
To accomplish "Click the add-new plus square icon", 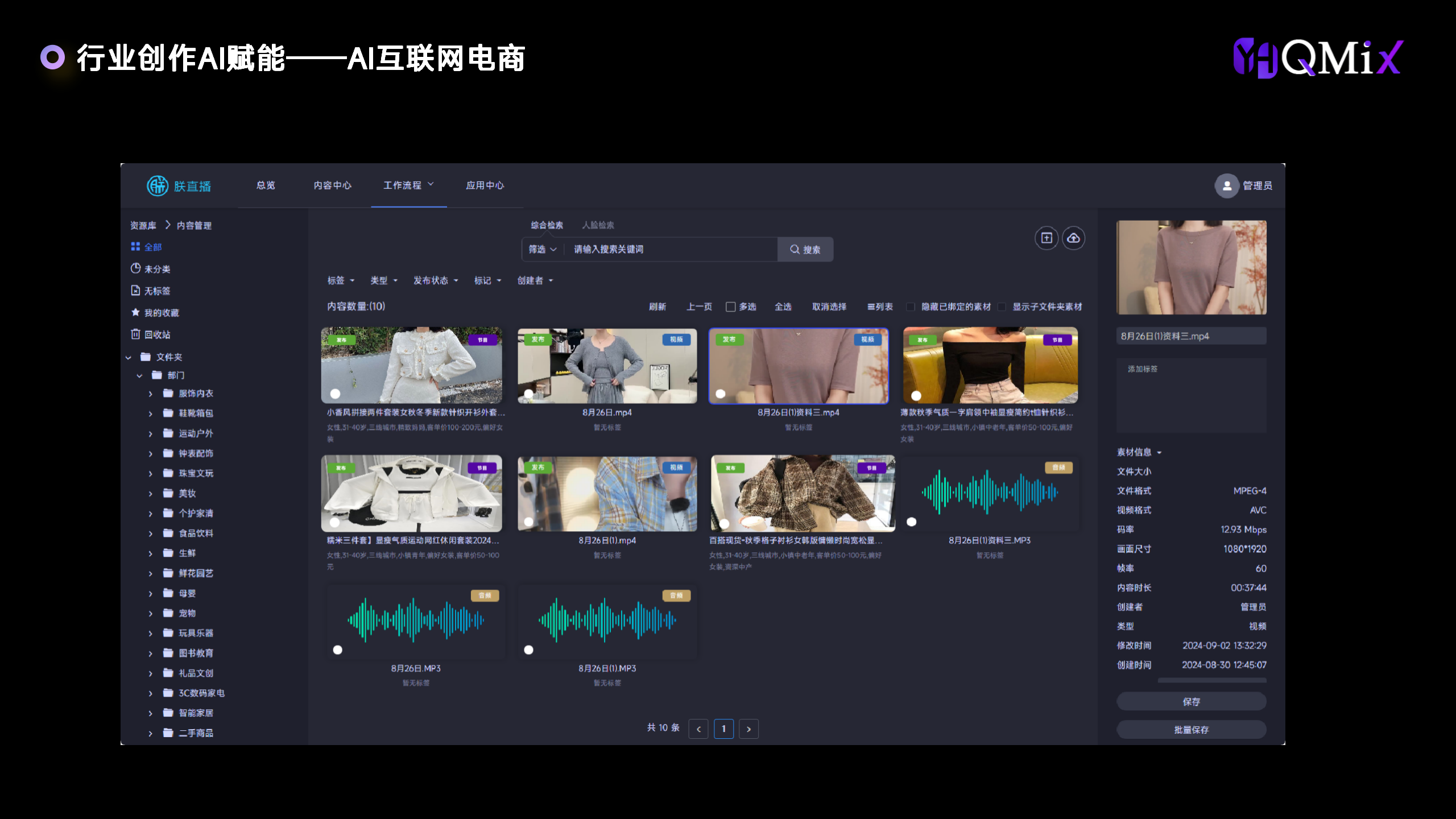I will click(1046, 238).
